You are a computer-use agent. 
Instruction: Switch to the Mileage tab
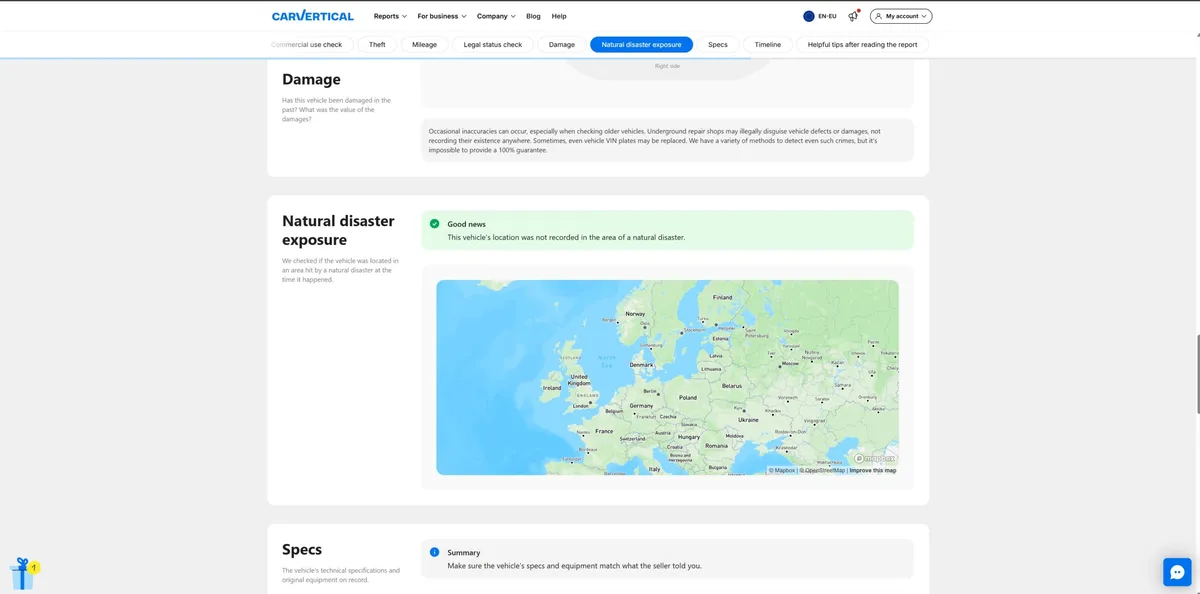pos(425,44)
